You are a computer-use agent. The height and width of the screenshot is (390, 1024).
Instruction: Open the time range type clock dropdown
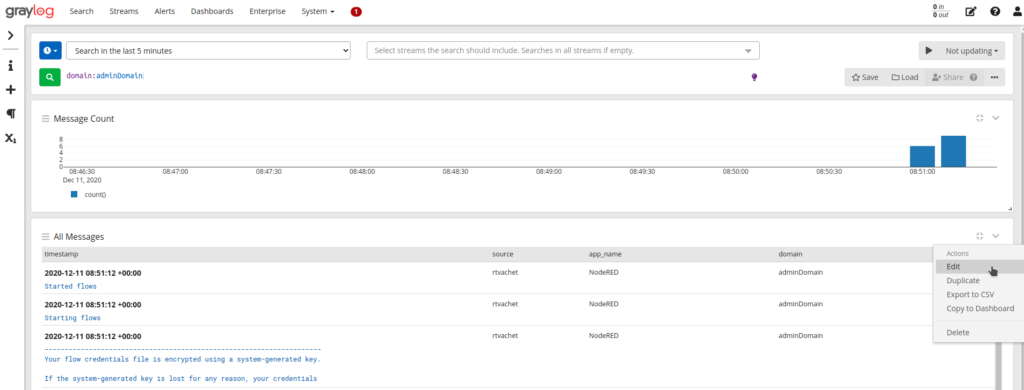point(50,50)
